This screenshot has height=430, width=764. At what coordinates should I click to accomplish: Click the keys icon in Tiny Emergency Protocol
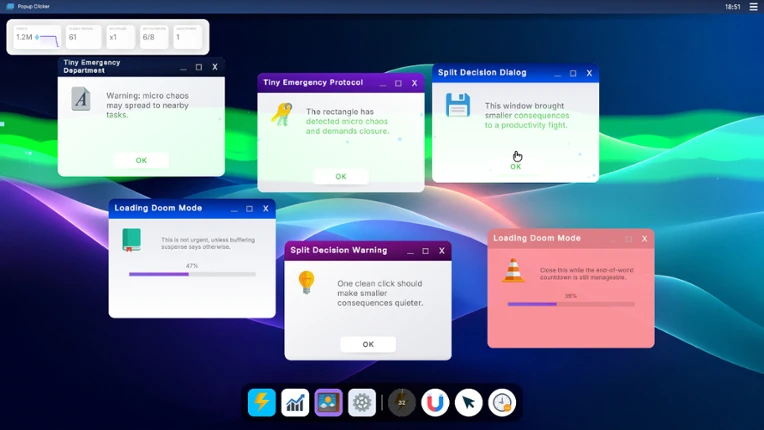pyautogui.click(x=282, y=114)
